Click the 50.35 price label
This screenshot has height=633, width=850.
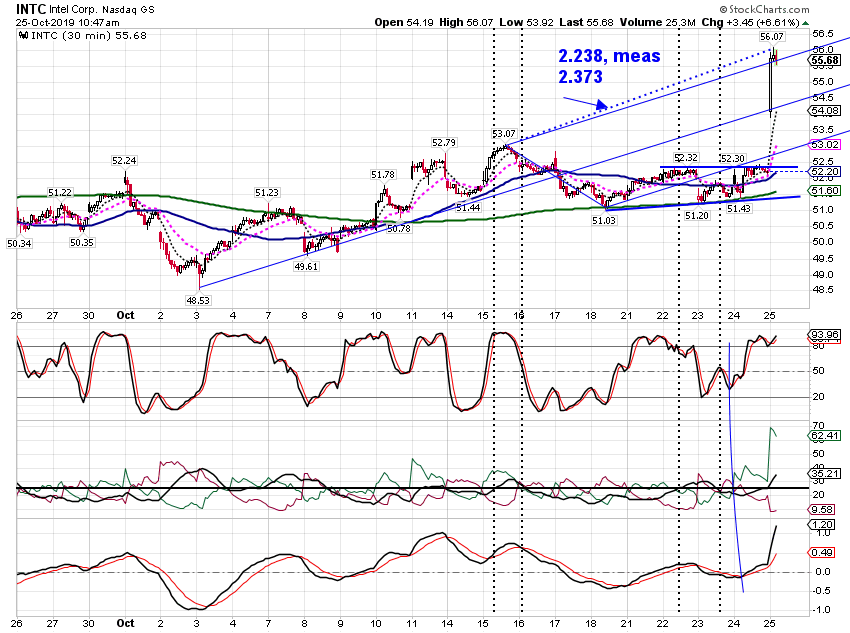(x=82, y=243)
